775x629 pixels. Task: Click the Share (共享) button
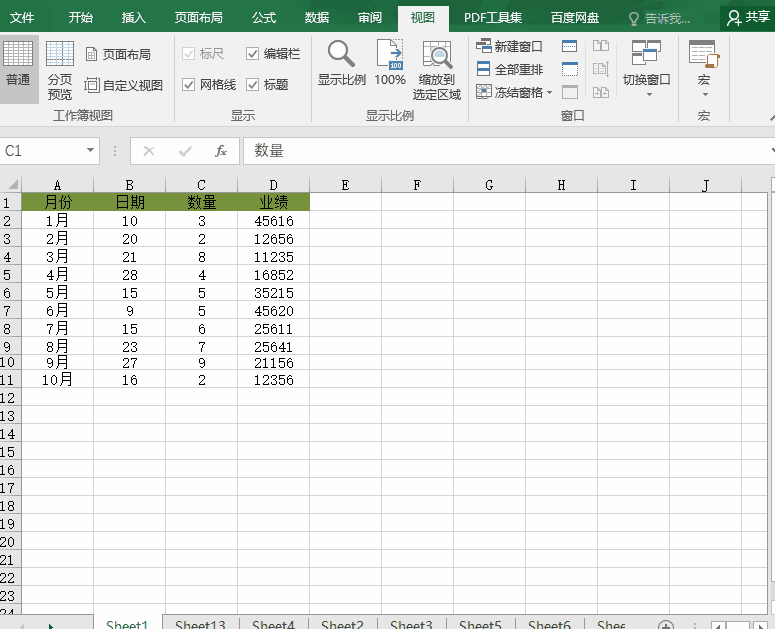pos(748,18)
